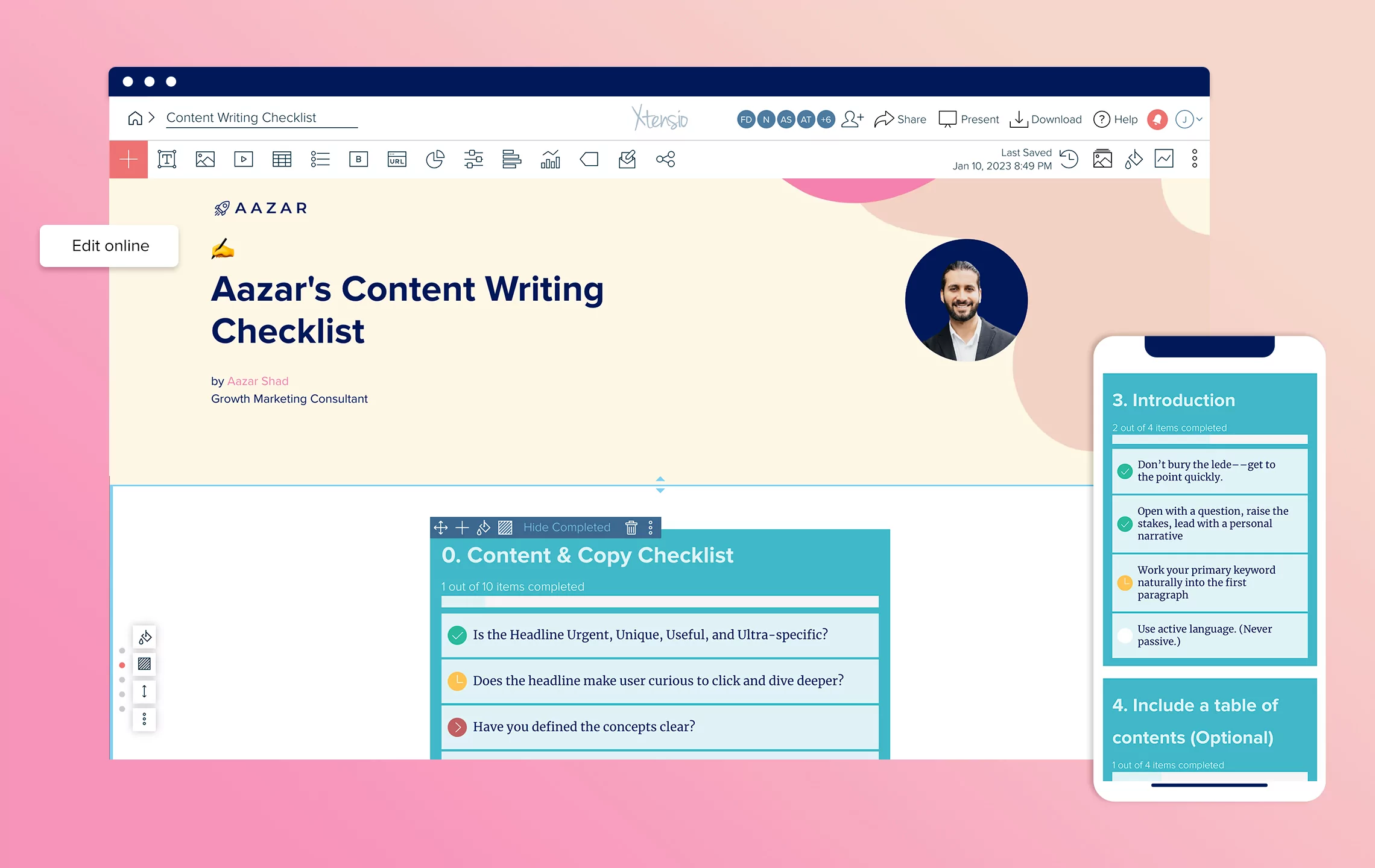1375x868 pixels.
Task: Add a table with the table icon
Action: pos(282,159)
